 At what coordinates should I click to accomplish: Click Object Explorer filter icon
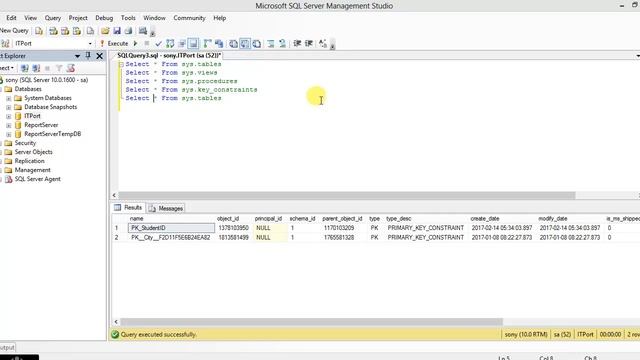click(x=59, y=68)
